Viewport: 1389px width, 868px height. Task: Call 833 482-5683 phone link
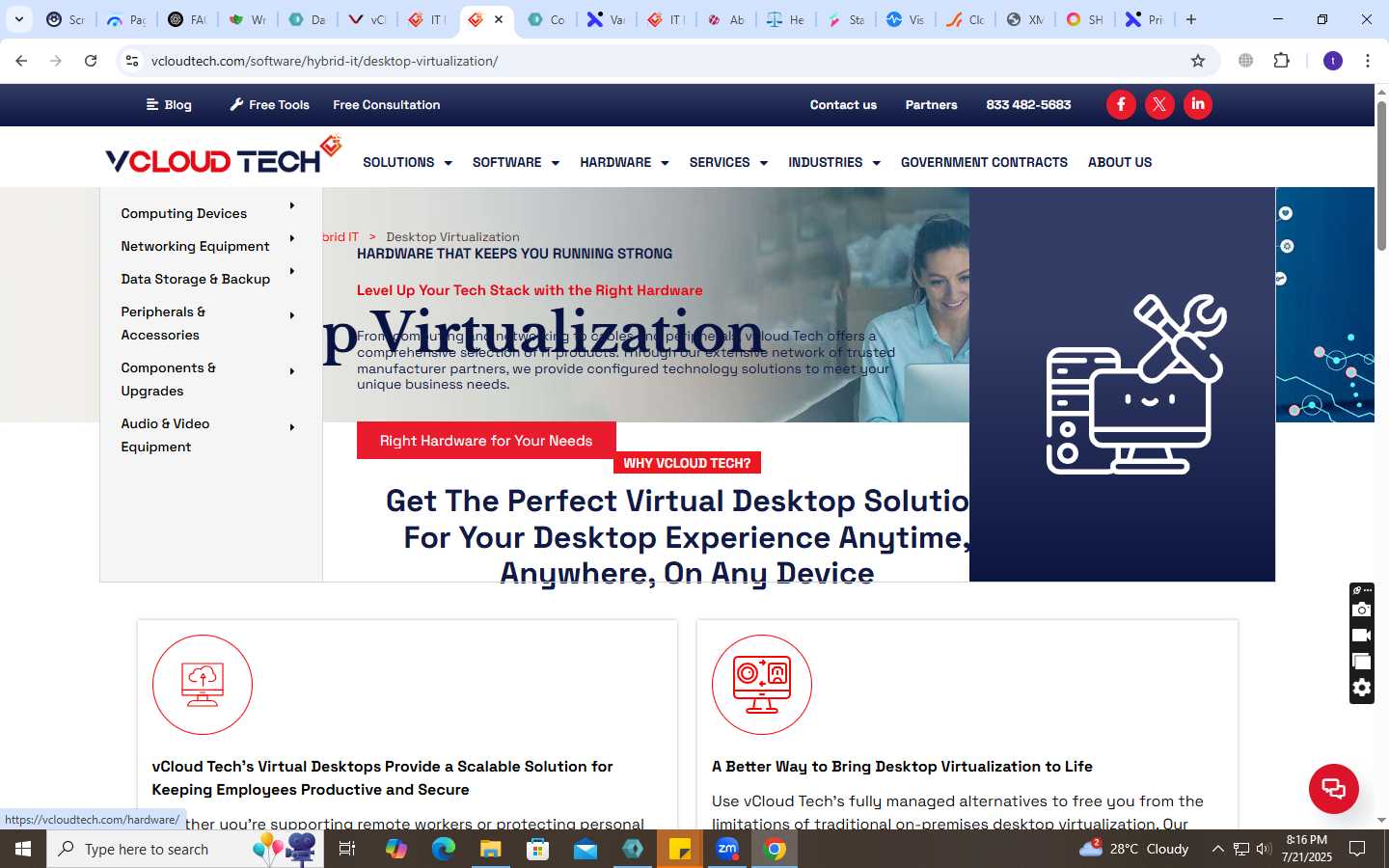pos(1028,104)
